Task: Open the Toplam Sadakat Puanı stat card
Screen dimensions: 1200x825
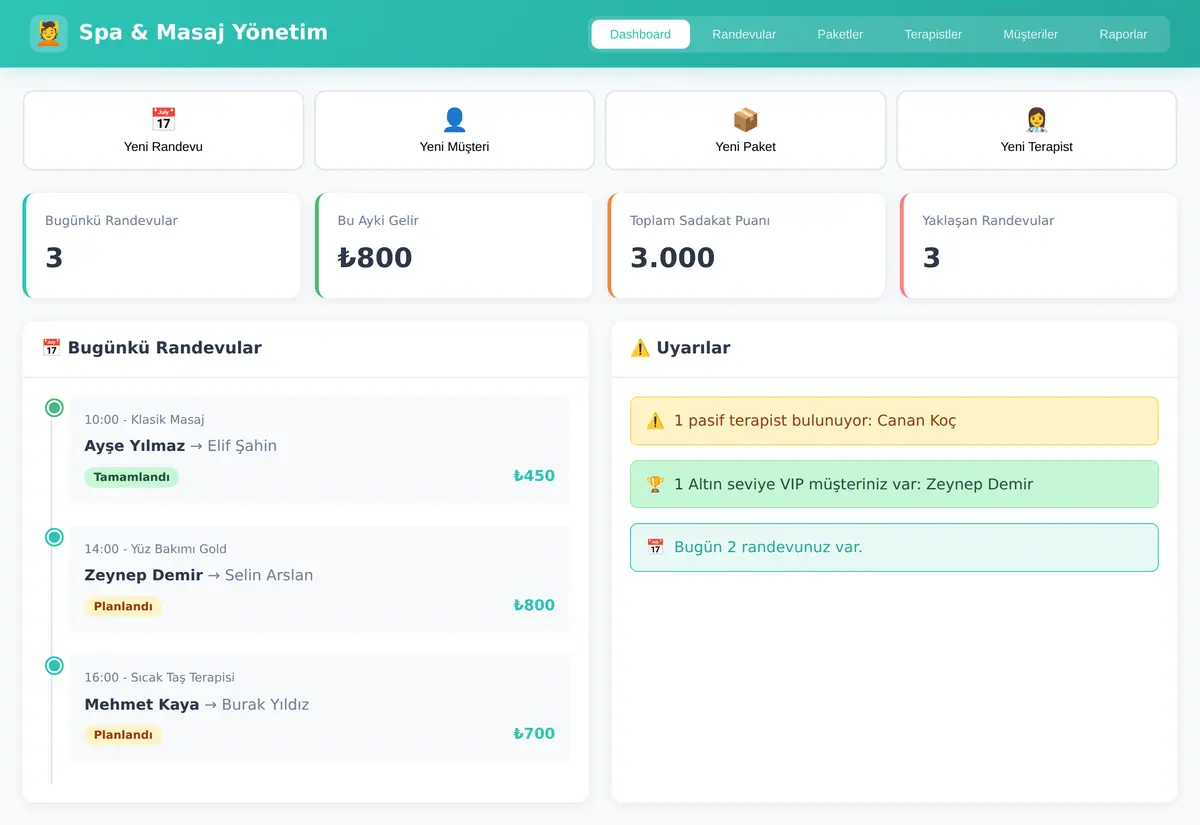Action: pyautogui.click(x=746, y=246)
